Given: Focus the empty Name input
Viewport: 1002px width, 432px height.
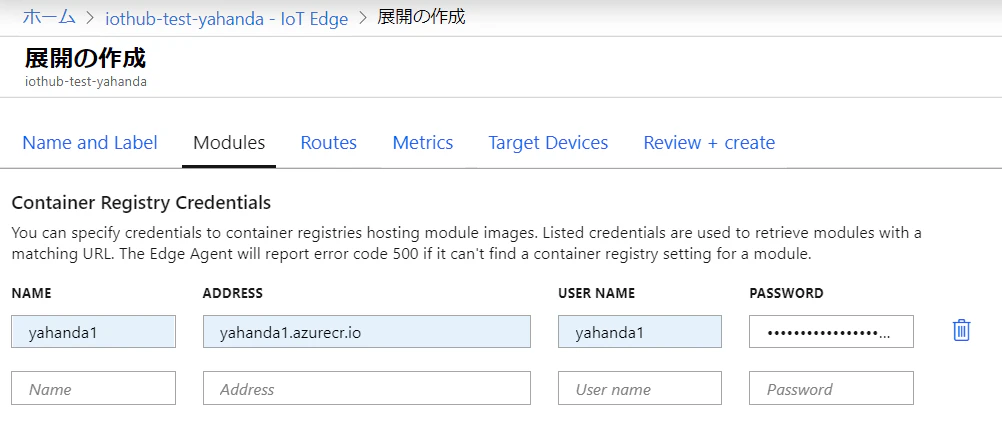Looking at the screenshot, I should pos(93,389).
